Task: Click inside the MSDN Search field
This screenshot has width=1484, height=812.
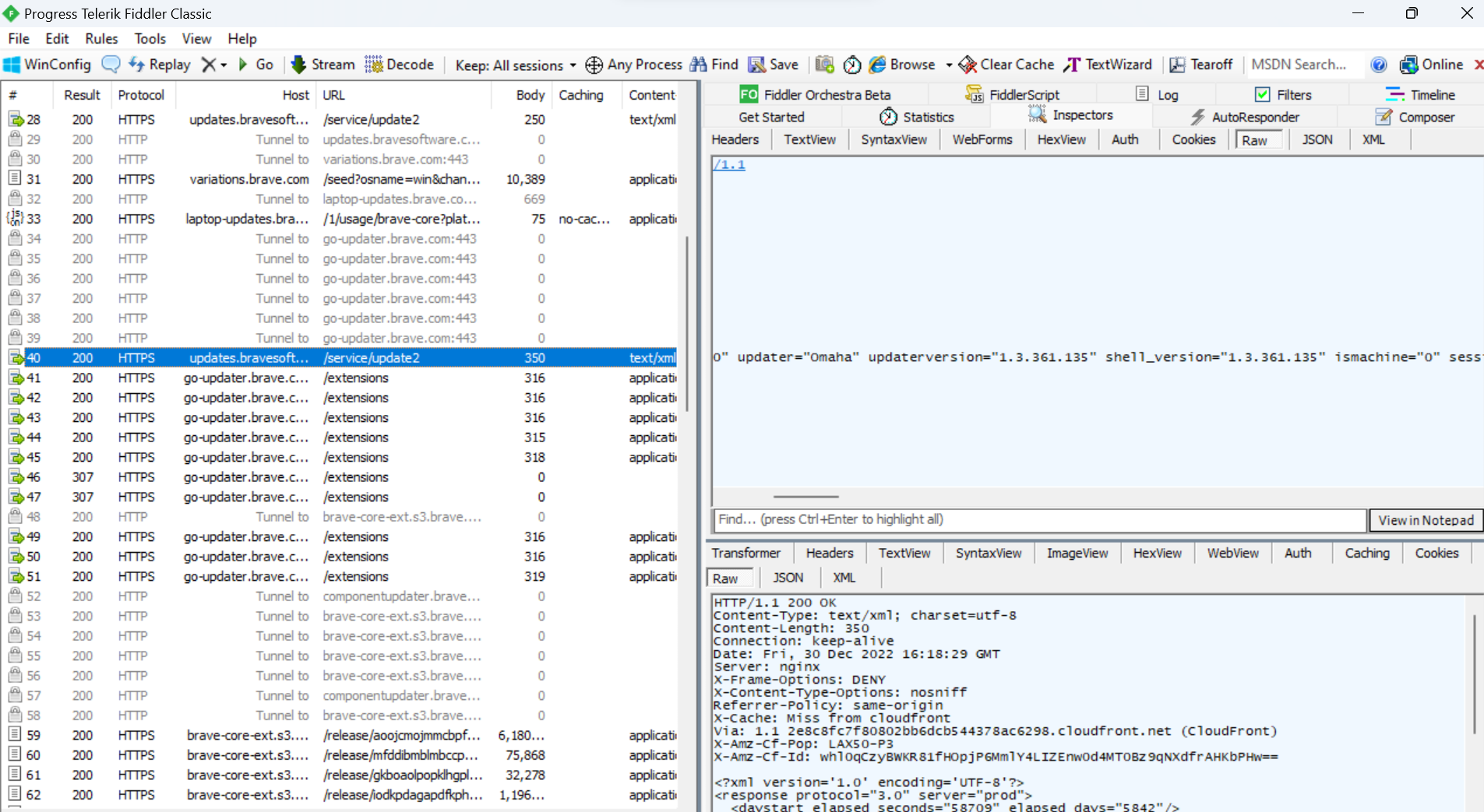Action: (1299, 65)
